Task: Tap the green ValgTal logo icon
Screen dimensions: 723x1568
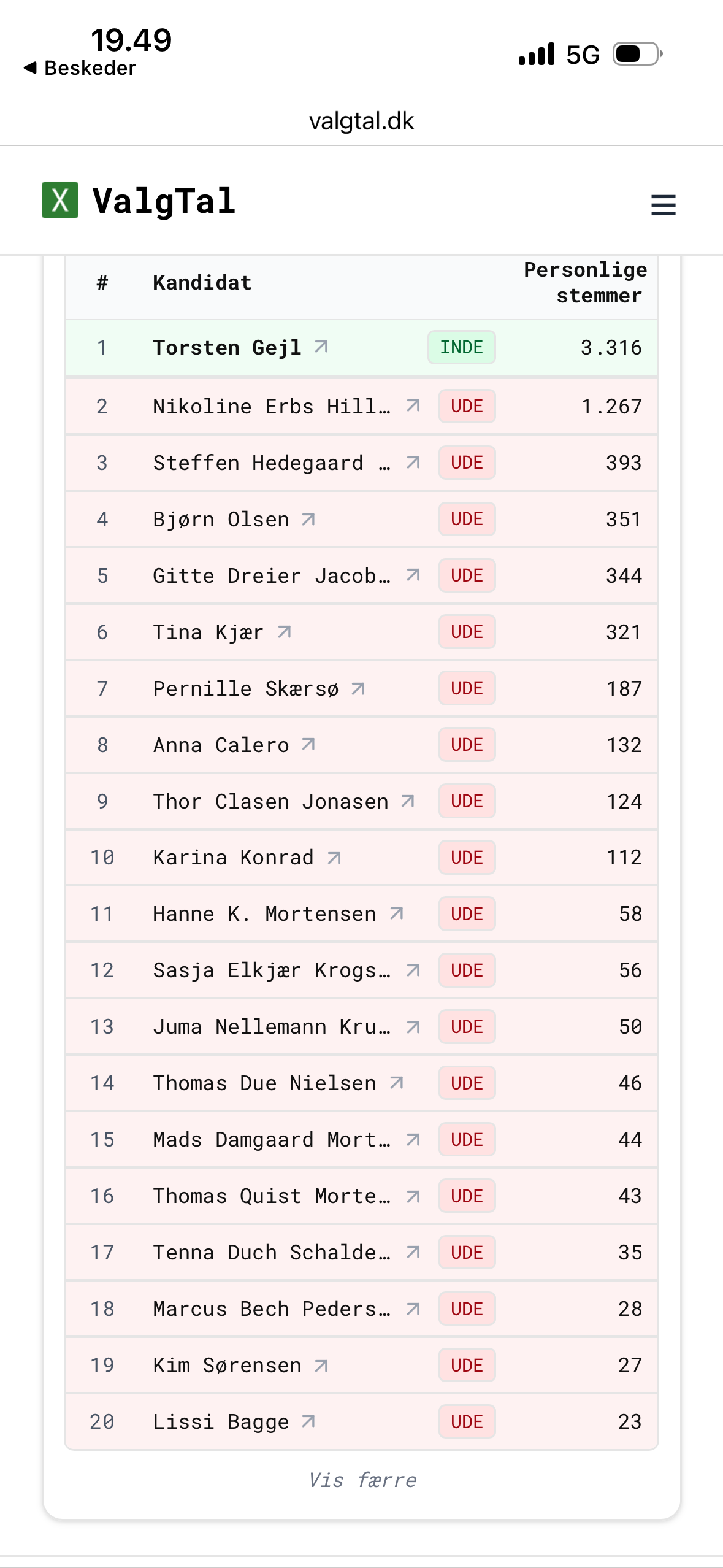Action: coord(60,200)
